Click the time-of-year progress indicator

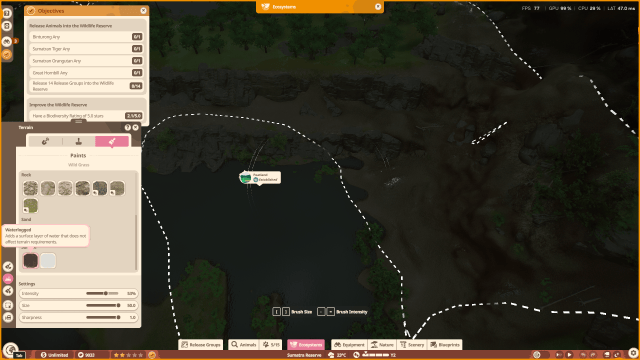[375, 355]
